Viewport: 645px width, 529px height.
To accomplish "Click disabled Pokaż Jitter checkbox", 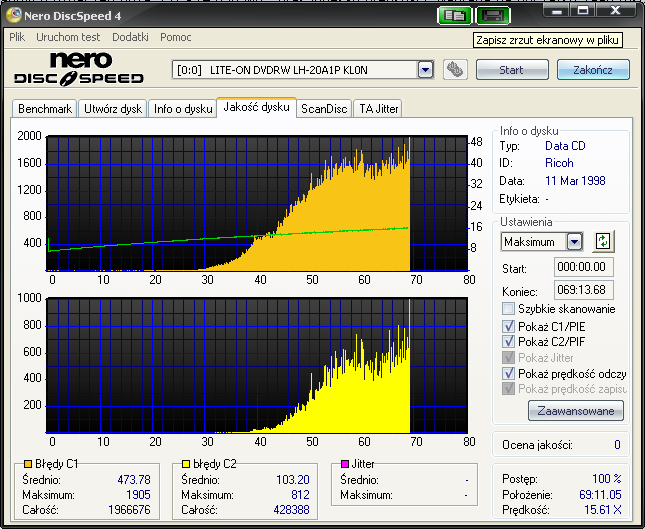I will 508,357.
